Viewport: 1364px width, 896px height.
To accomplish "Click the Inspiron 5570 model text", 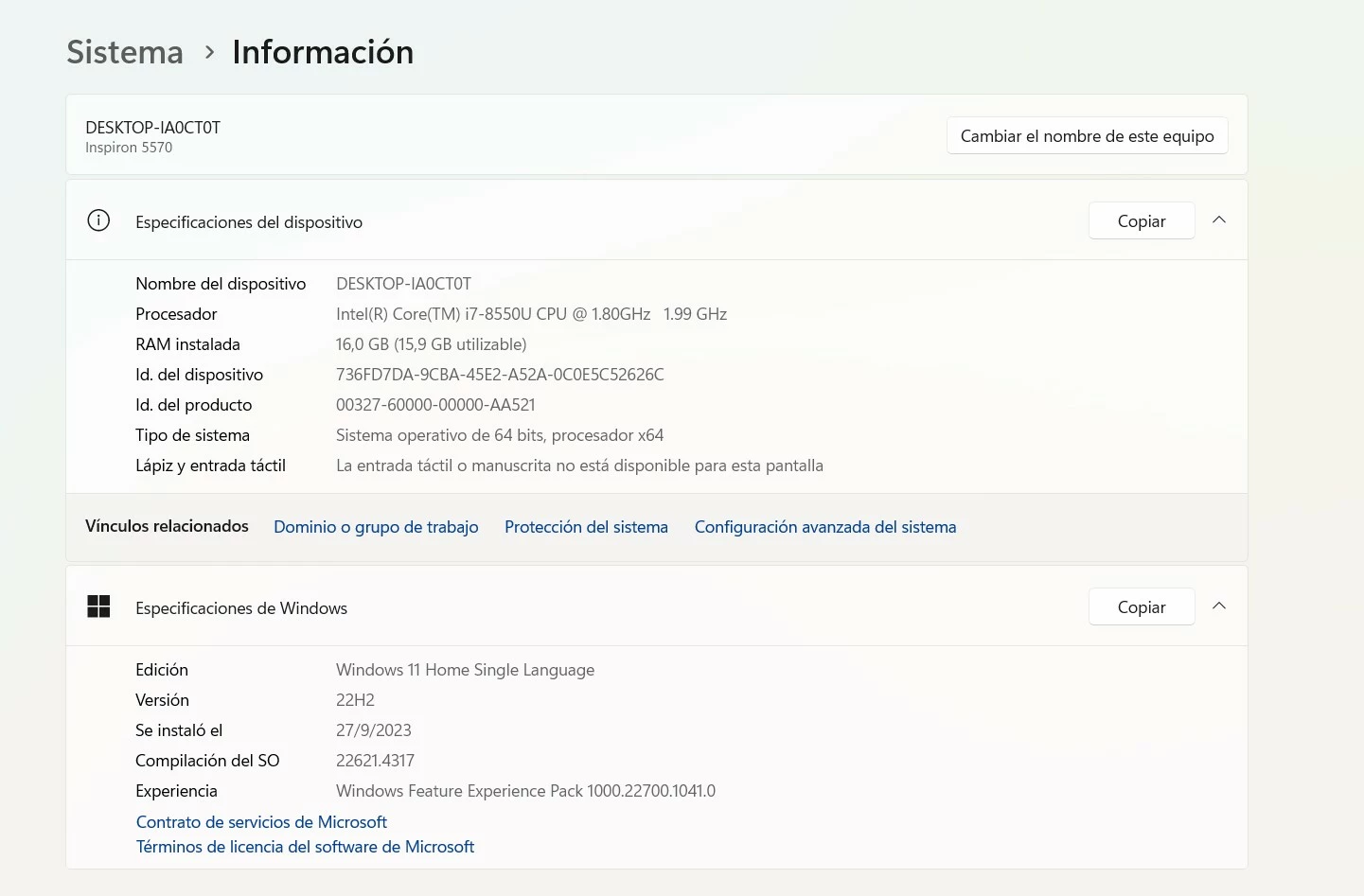I will (129, 148).
